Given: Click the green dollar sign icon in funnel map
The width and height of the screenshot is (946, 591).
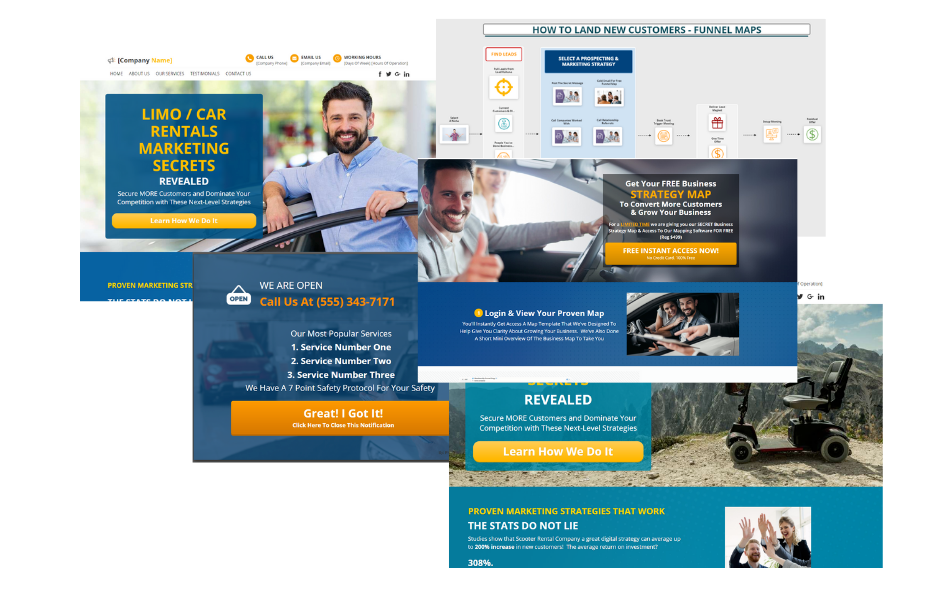Looking at the screenshot, I should click(x=812, y=134).
